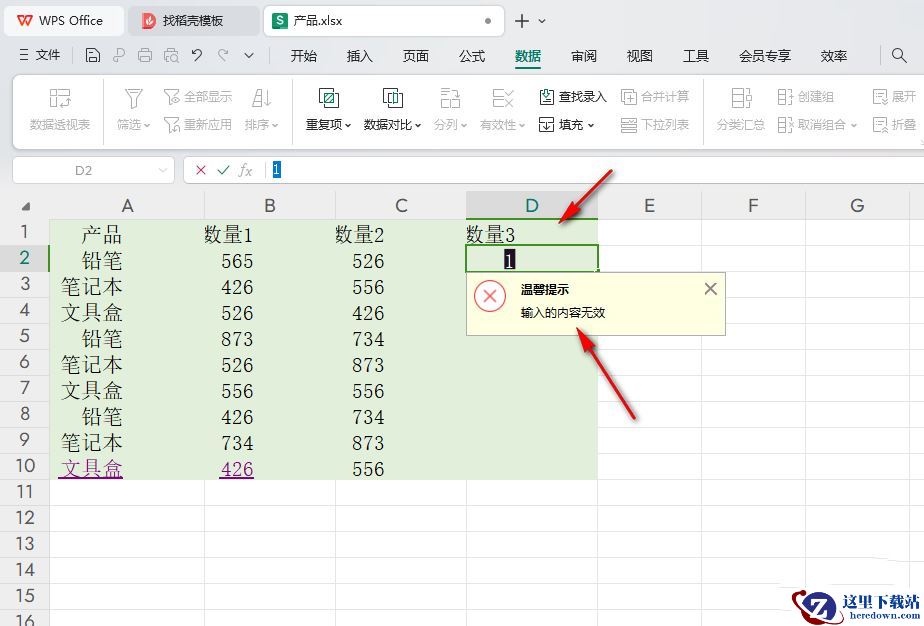Image resolution: width=924 pixels, height=626 pixels.
Task: Click 查找录入 lookup entry button
Action: coord(573,97)
